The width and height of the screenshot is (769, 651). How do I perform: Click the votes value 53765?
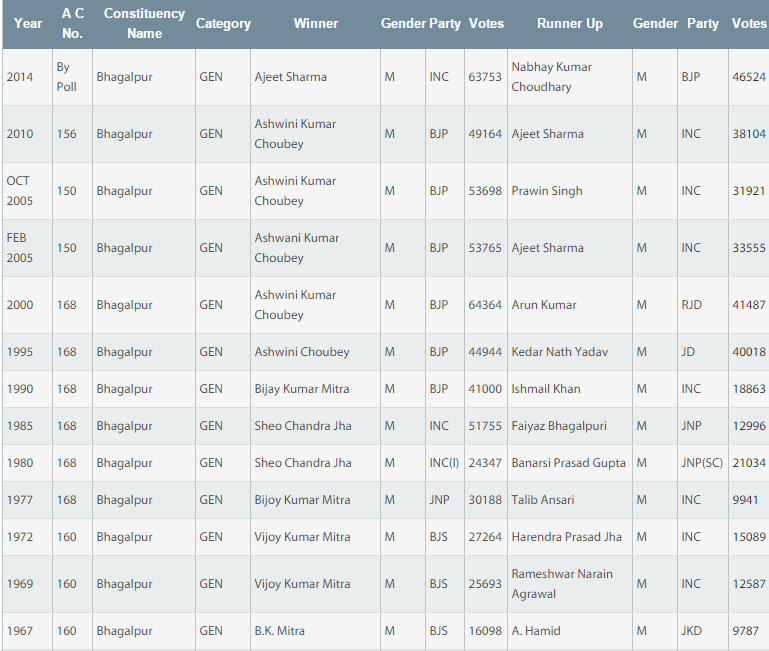485,248
